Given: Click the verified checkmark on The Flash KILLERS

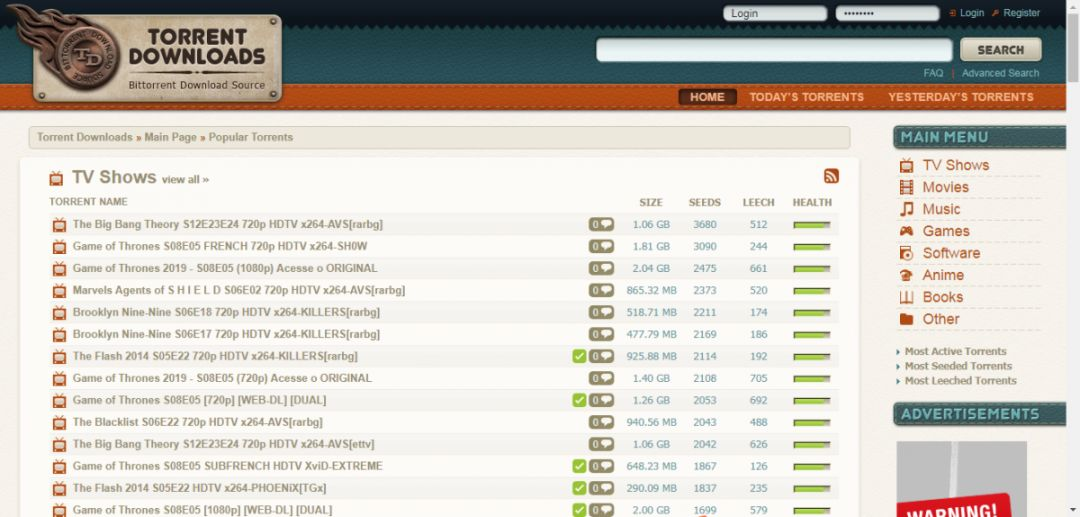Looking at the screenshot, I should pyautogui.click(x=579, y=356).
